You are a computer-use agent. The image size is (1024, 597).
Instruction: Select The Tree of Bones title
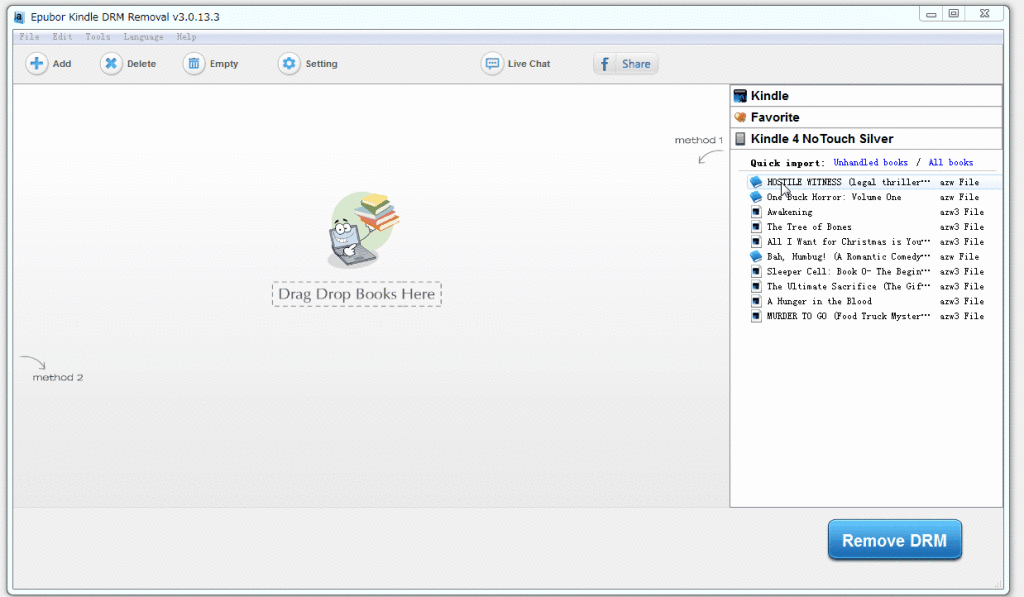(809, 227)
